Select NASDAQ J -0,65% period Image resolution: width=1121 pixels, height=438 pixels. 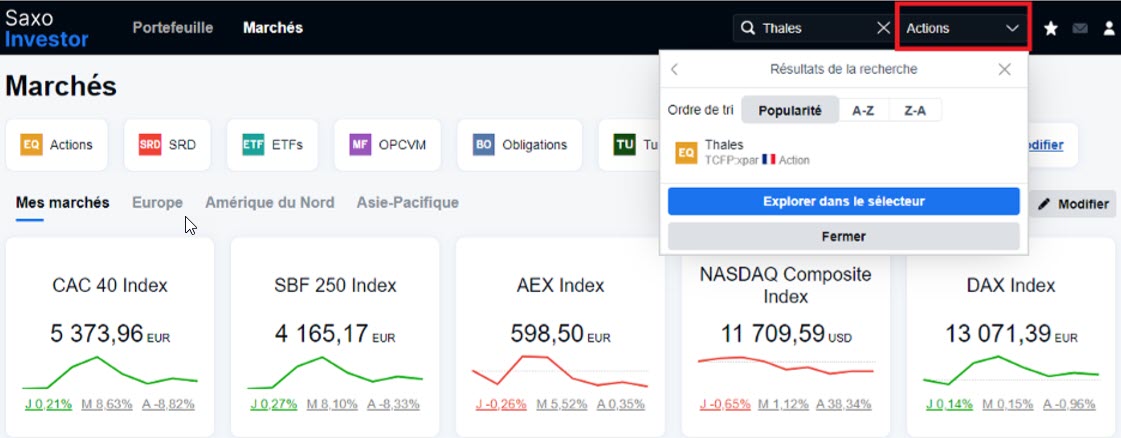pos(727,404)
